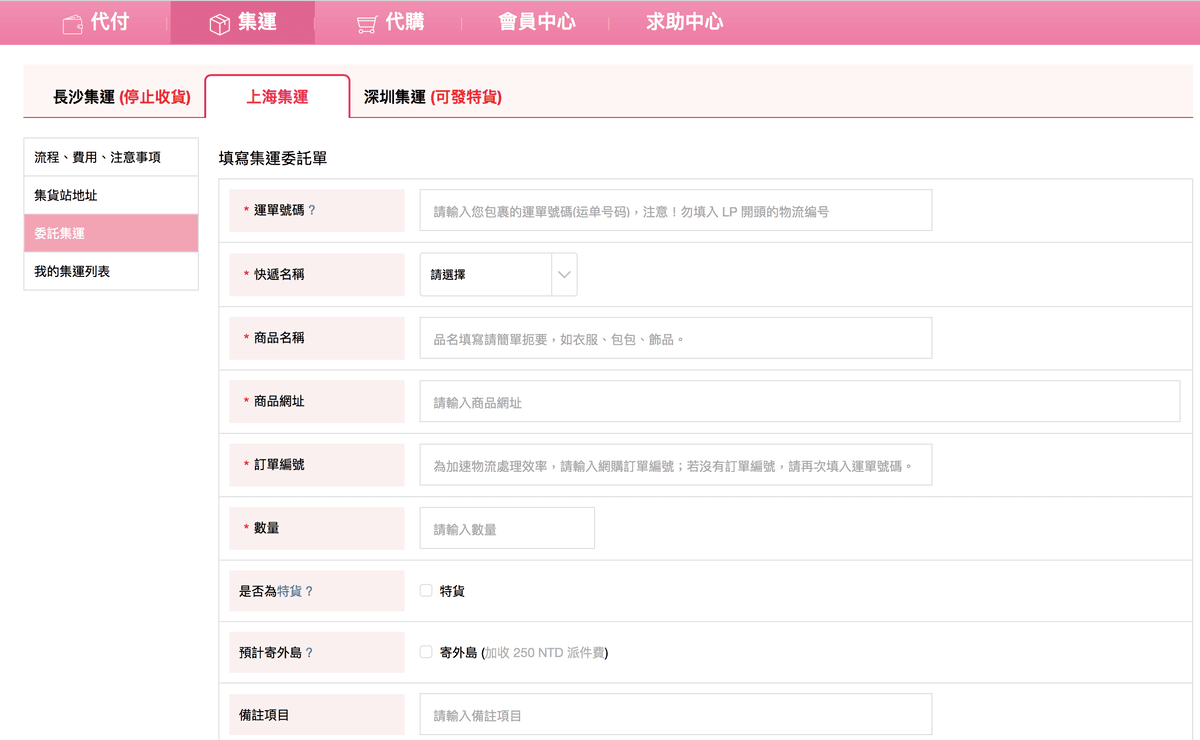
Task: Select the 上海集運 tab
Action: point(277,97)
